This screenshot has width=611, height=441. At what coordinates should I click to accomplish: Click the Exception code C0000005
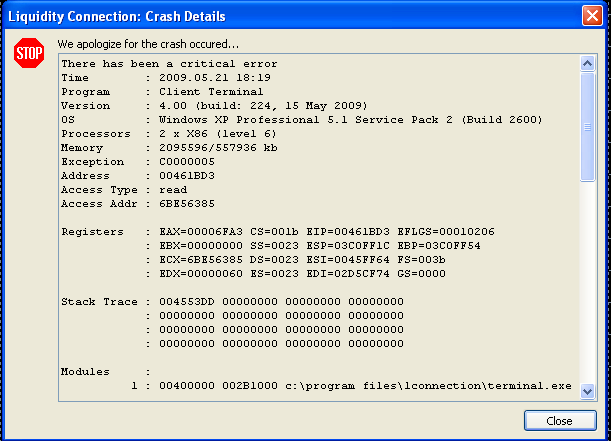tap(187, 162)
